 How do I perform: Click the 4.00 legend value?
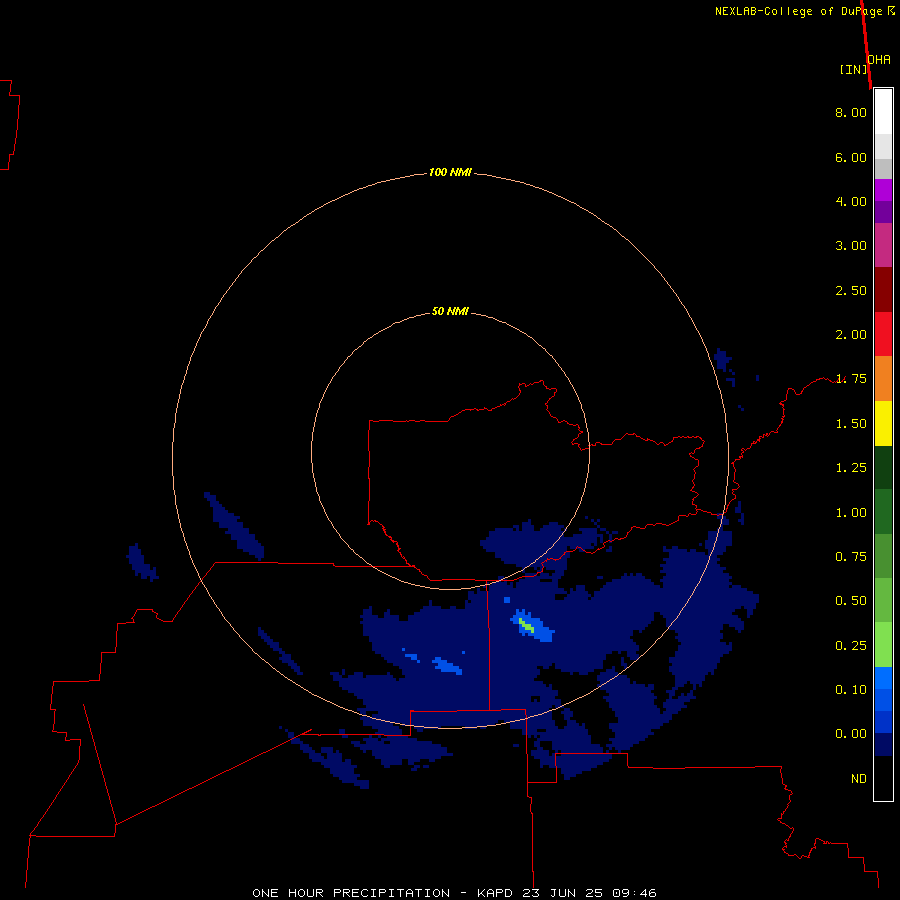coord(851,201)
